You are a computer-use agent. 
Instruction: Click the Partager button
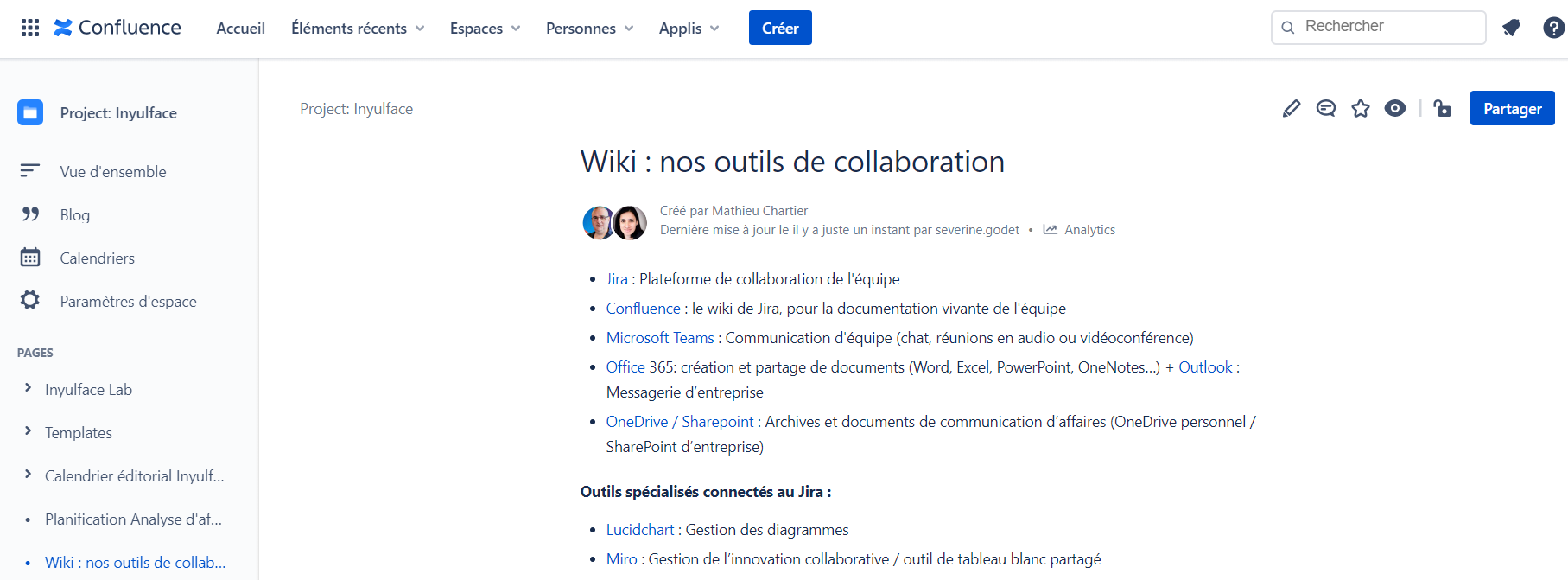pos(1513,108)
